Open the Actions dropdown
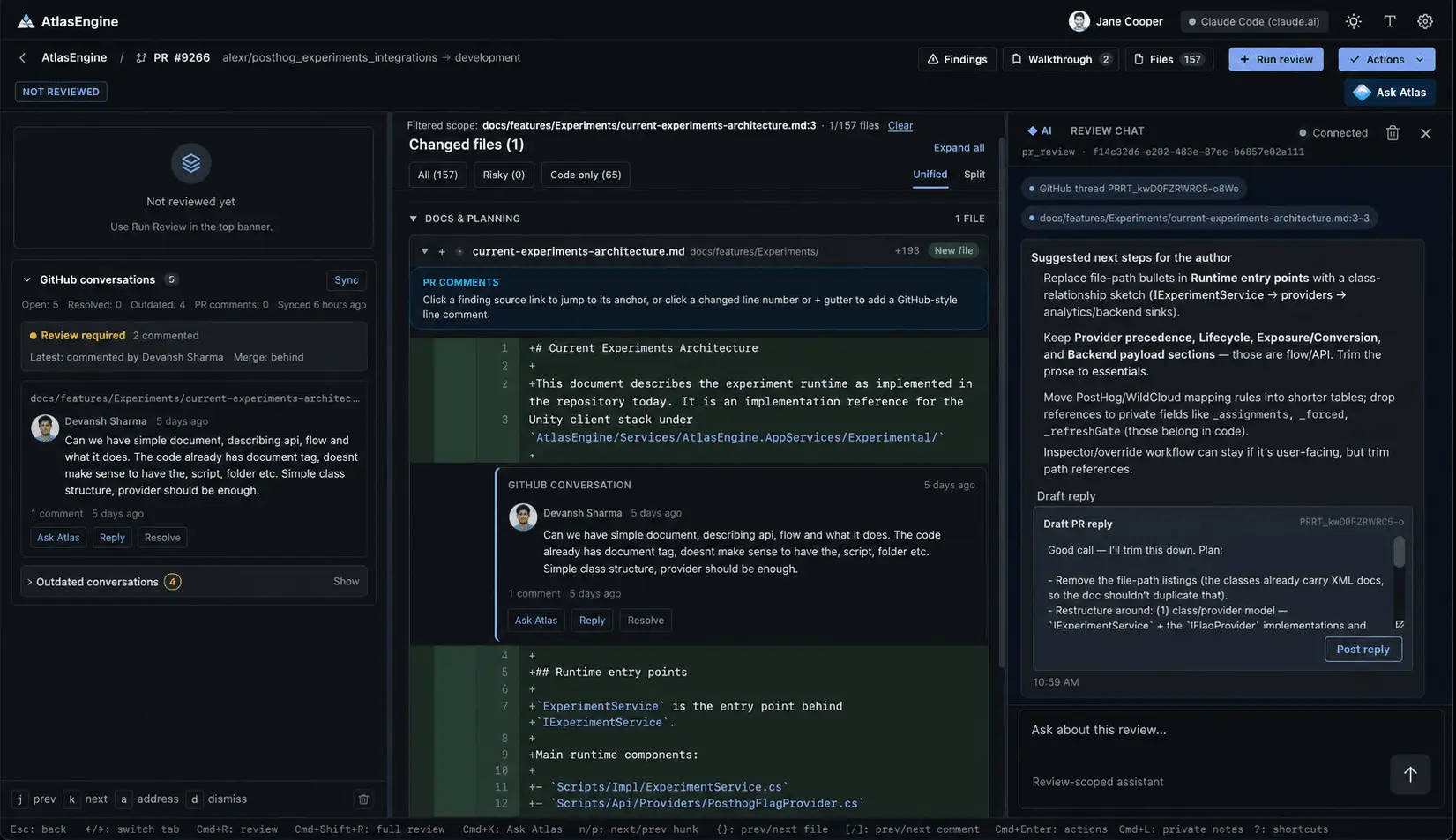 pos(1386,59)
